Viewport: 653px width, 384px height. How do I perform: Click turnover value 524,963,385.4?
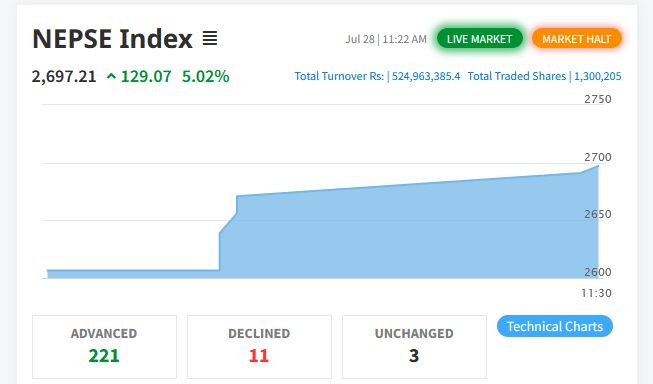pos(426,76)
